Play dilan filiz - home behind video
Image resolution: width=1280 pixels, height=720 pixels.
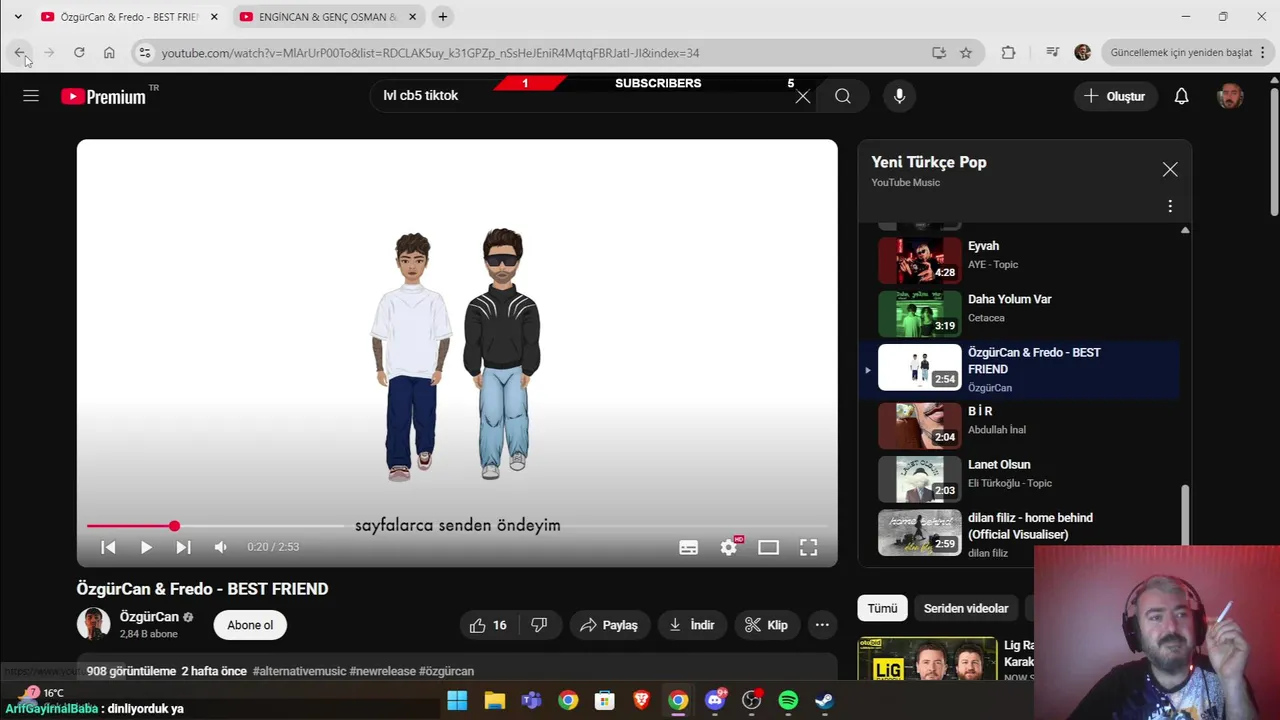tap(1020, 533)
